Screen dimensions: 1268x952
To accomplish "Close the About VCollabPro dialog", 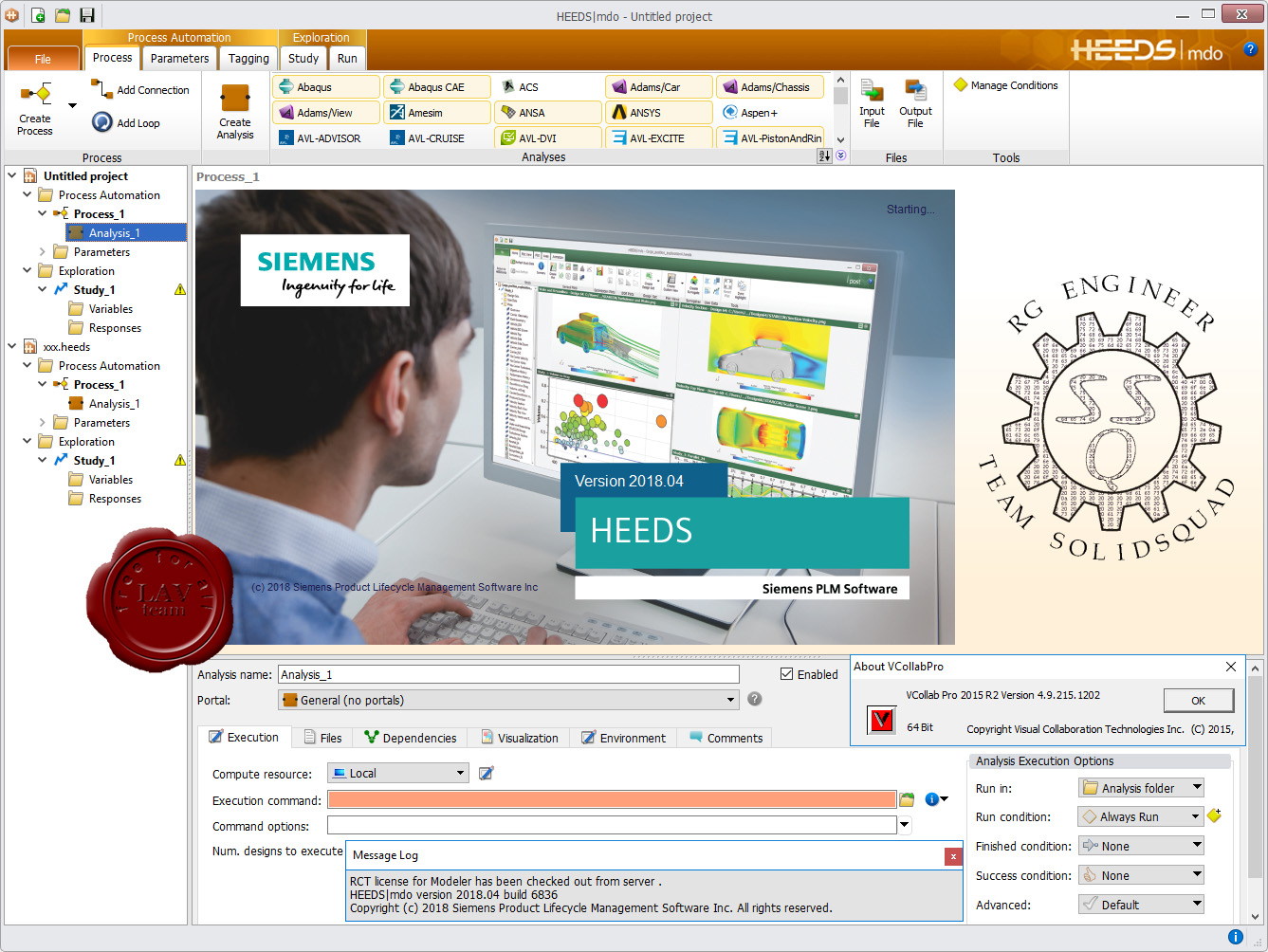I will (x=1231, y=667).
